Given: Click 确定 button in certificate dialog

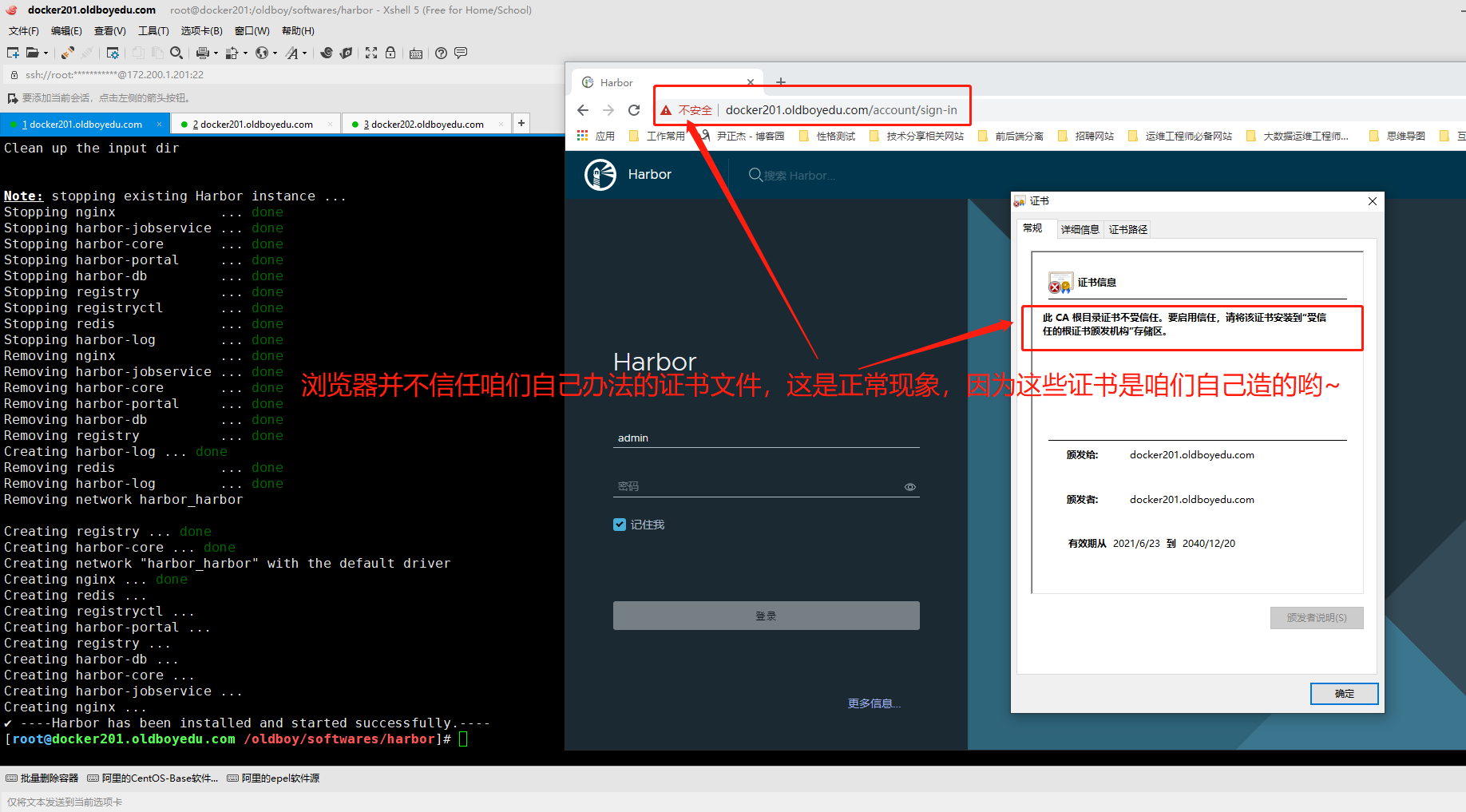Looking at the screenshot, I should point(1344,694).
